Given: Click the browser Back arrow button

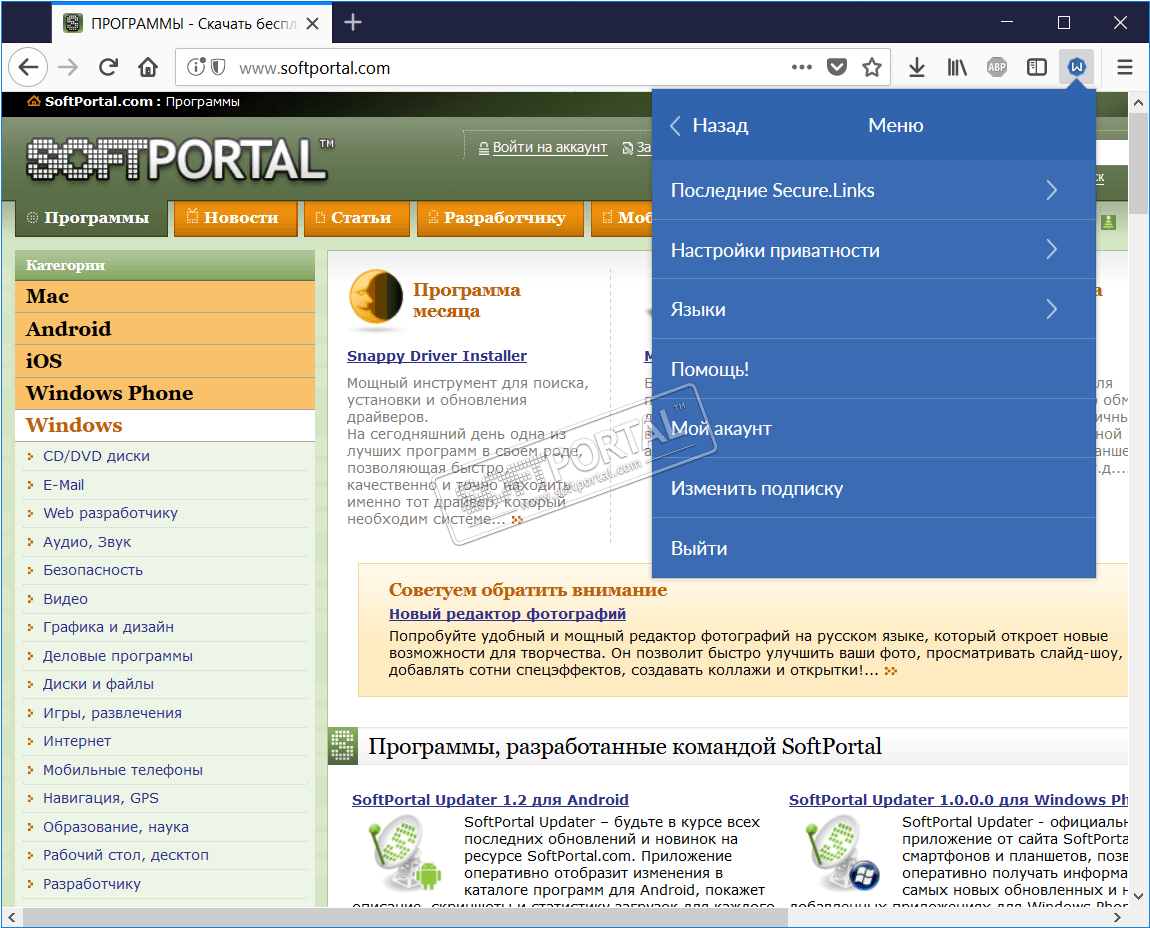Looking at the screenshot, I should click(x=28, y=67).
